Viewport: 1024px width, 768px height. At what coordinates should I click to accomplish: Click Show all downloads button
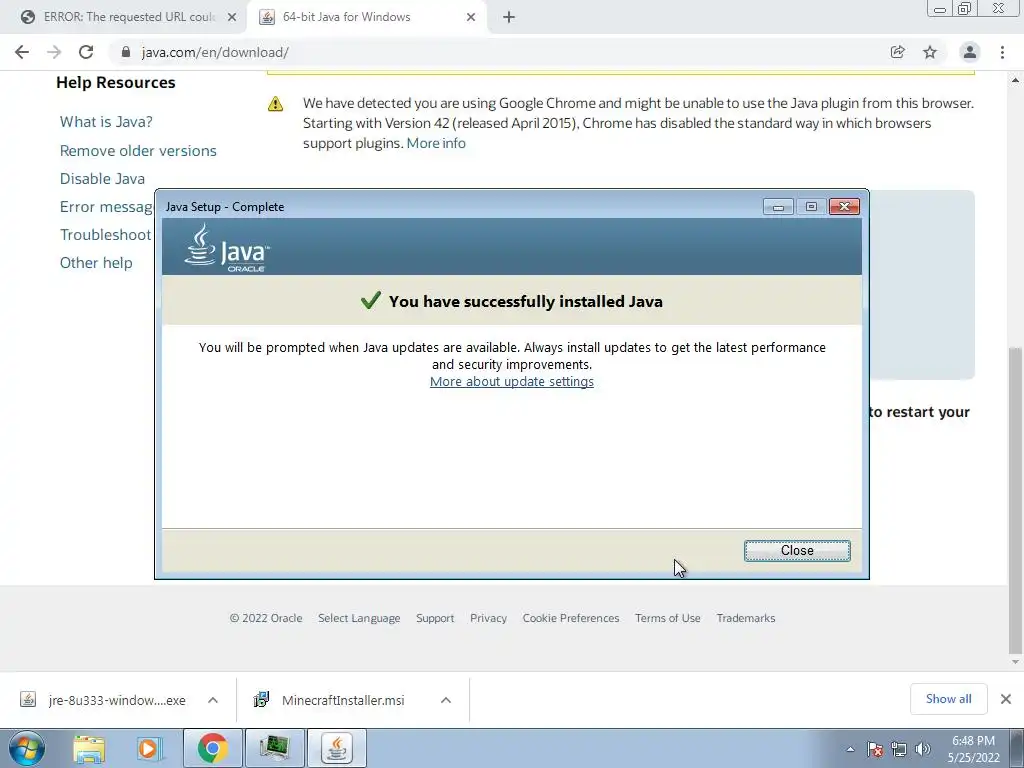pyautogui.click(x=948, y=699)
